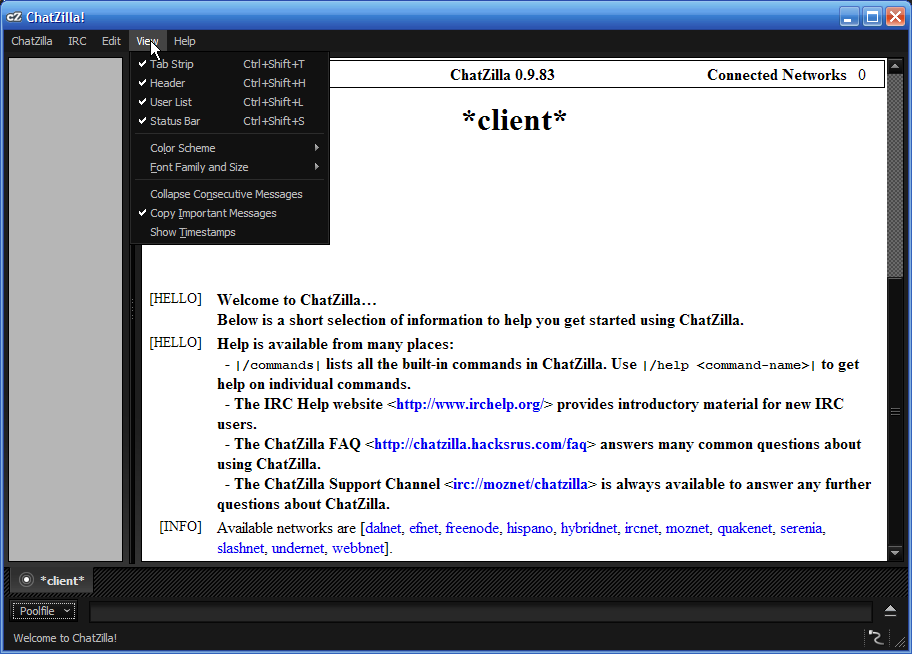912x654 pixels.
Task: Disable Copy Important Messages
Action: click(230, 214)
